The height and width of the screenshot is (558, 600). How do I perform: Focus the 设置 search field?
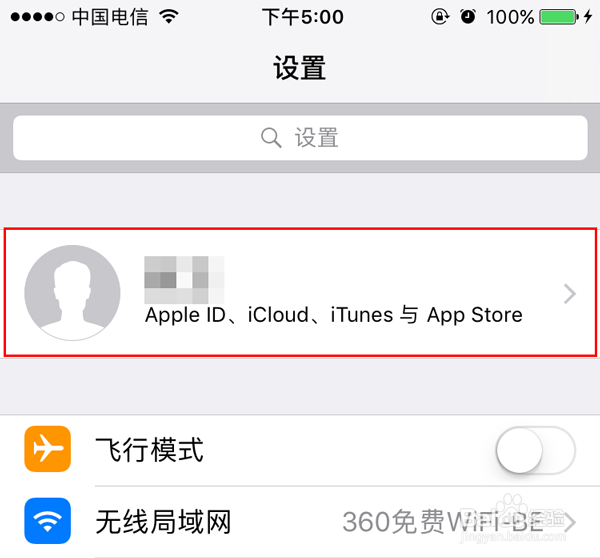click(x=300, y=138)
